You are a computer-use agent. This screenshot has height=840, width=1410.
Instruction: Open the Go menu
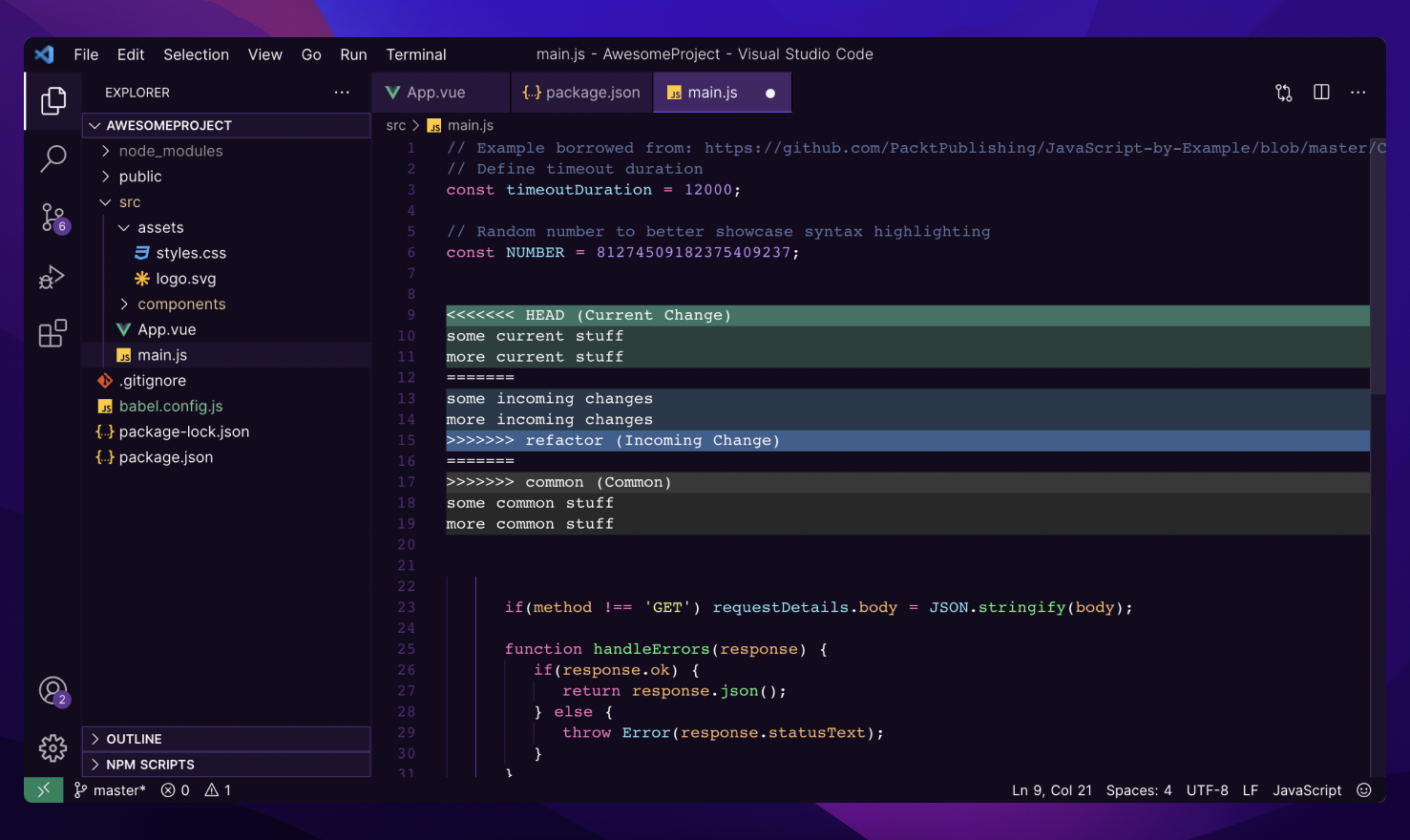(311, 54)
